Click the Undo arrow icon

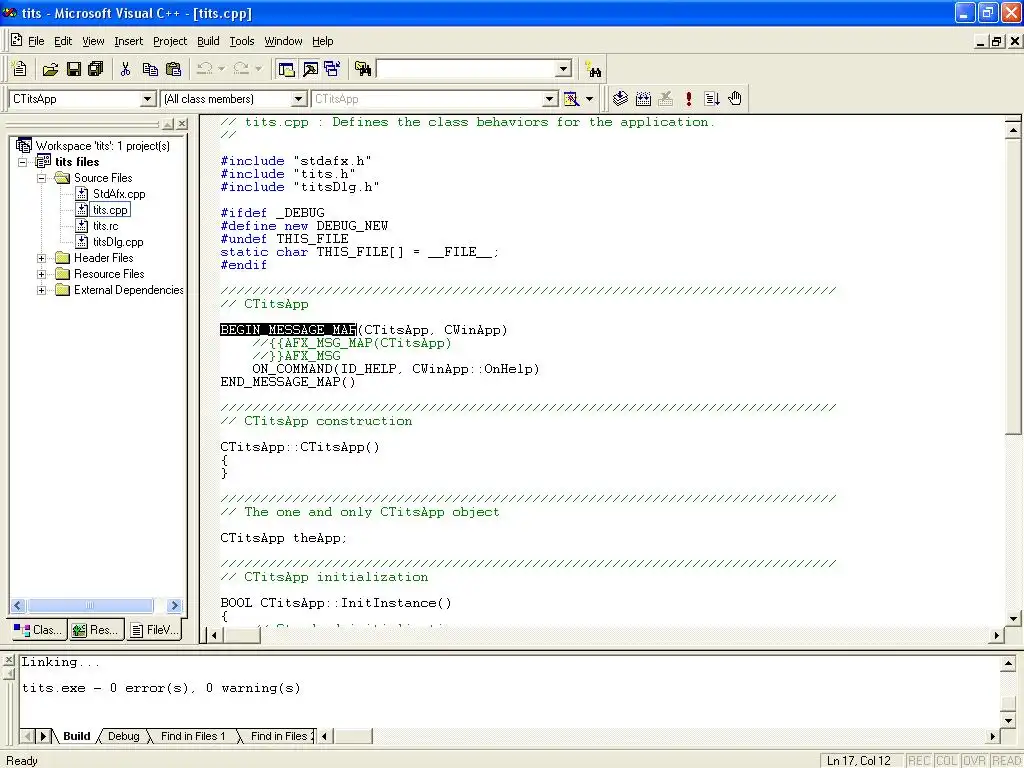pos(204,69)
